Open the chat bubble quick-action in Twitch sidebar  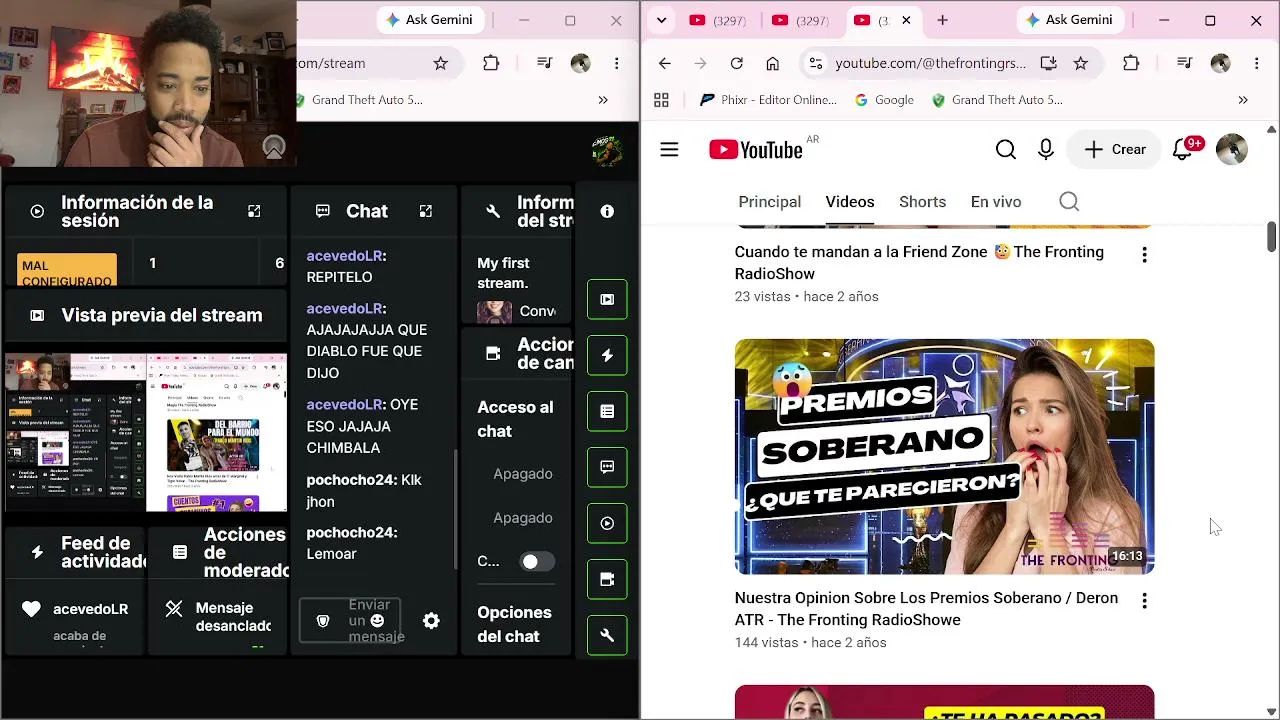click(x=607, y=467)
